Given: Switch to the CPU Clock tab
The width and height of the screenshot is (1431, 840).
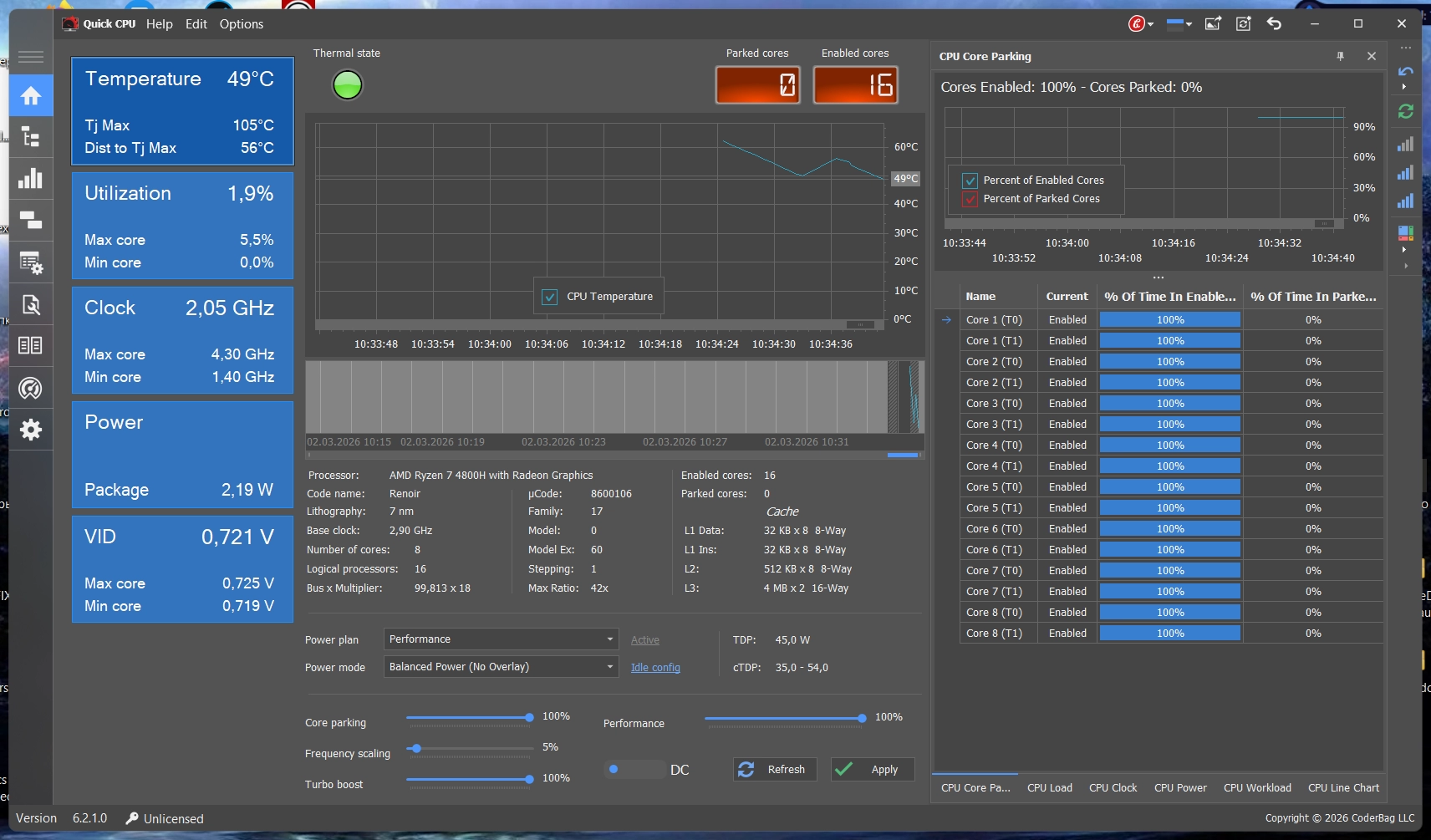Looking at the screenshot, I should [x=1113, y=788].
